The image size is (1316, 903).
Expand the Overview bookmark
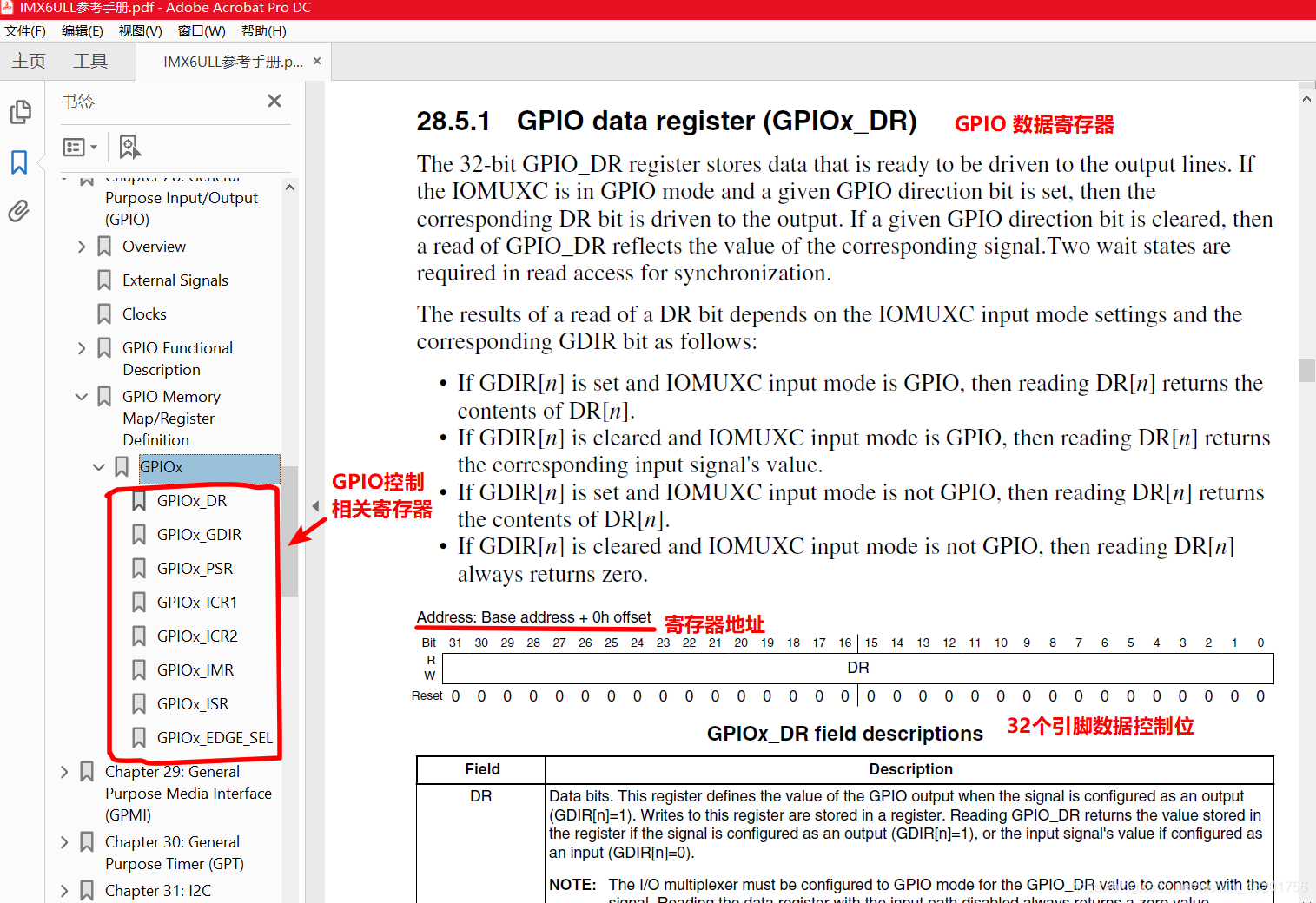82,247
